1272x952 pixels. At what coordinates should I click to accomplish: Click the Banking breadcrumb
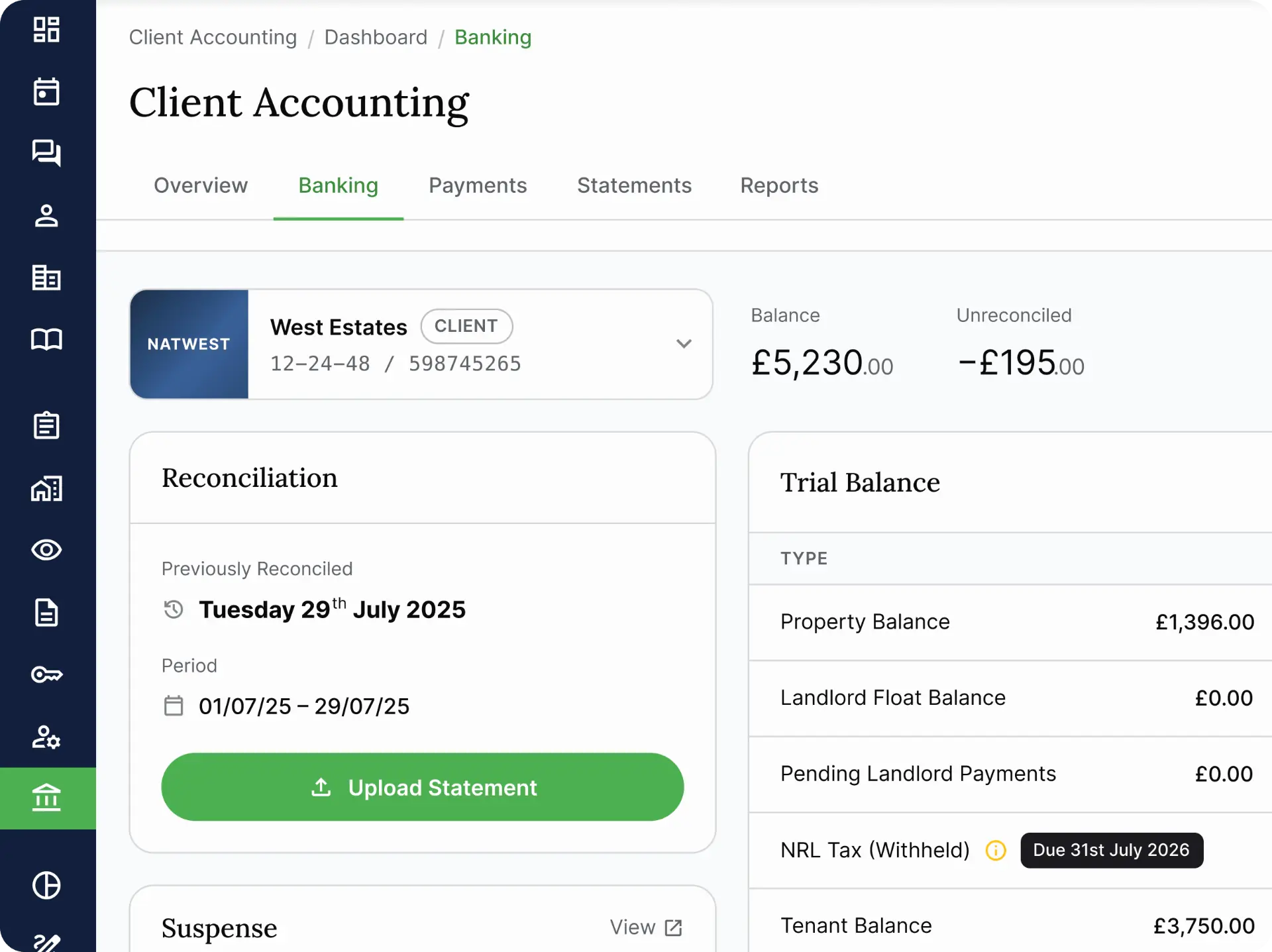[x=493, y=37]
